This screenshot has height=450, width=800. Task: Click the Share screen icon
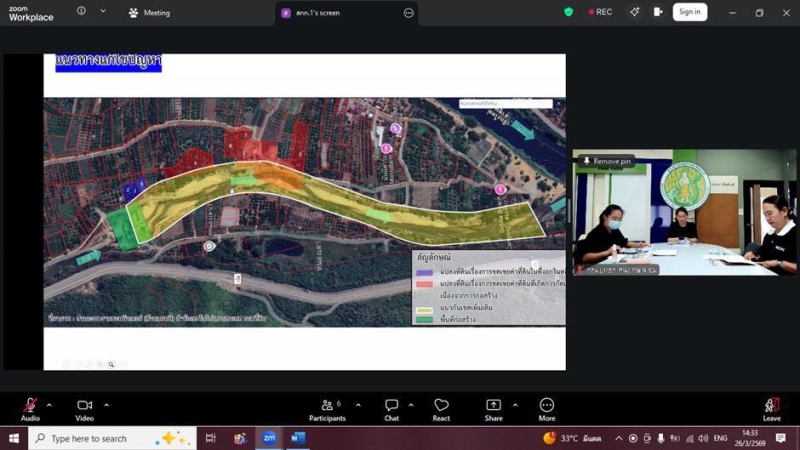494,405
